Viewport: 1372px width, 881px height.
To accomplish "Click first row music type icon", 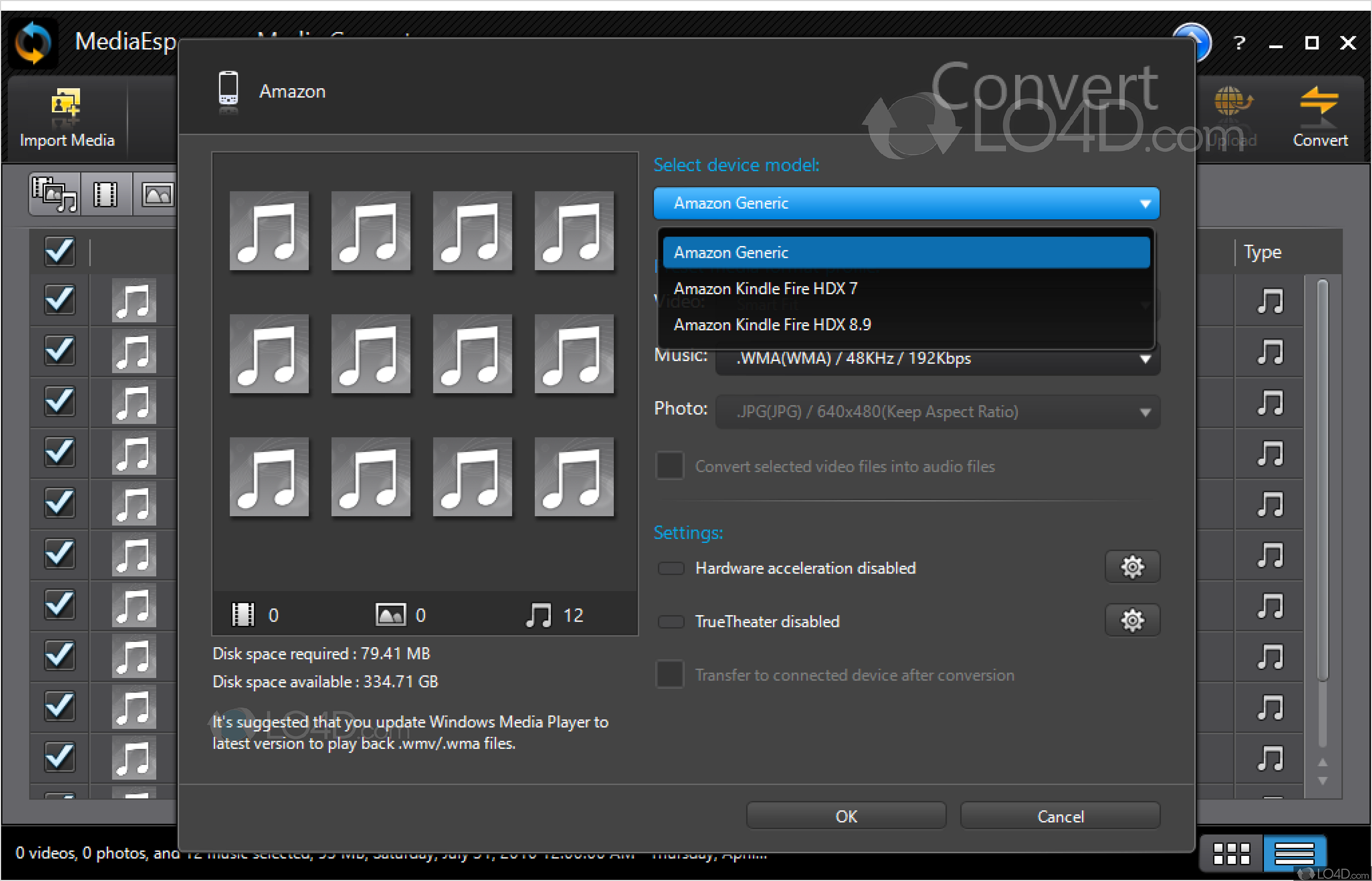I will pyautogui.click(x=1270, y=300).
